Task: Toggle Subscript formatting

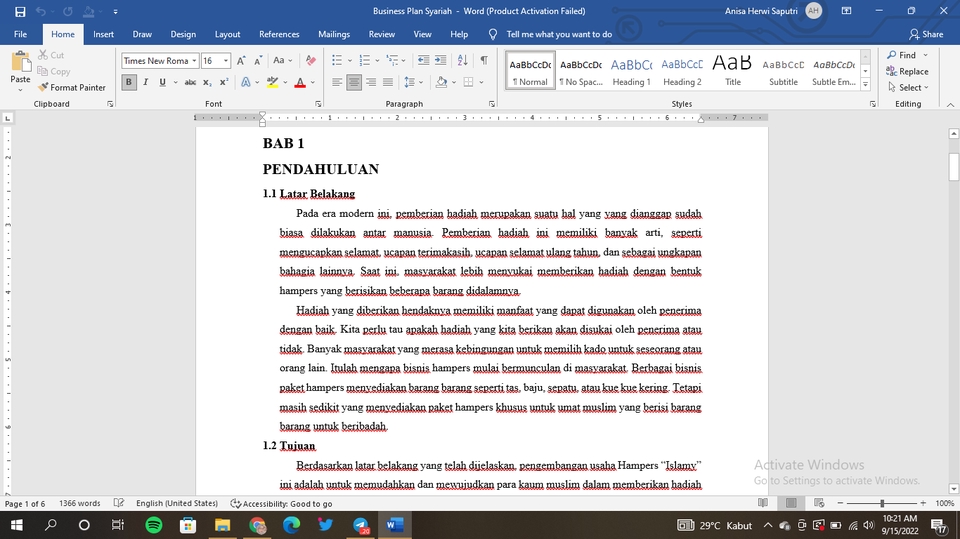Action: click(208, 82)
